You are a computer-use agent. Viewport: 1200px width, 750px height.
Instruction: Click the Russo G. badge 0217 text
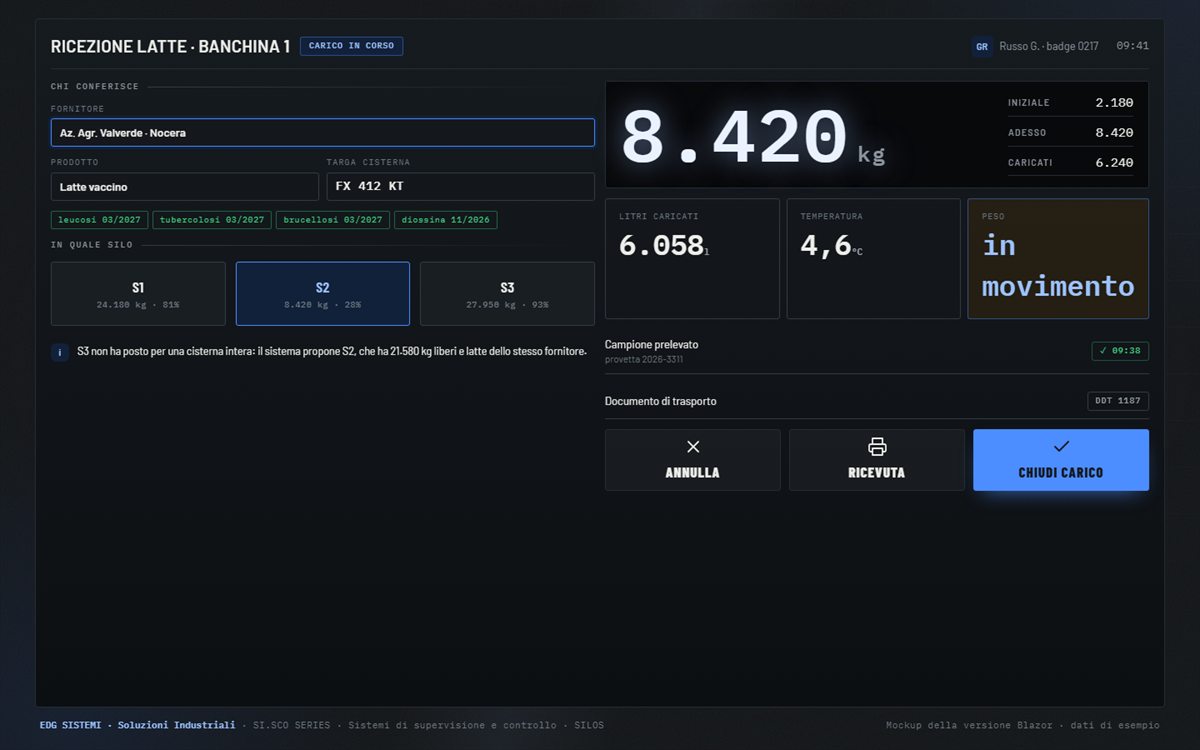pos(1049,46)
